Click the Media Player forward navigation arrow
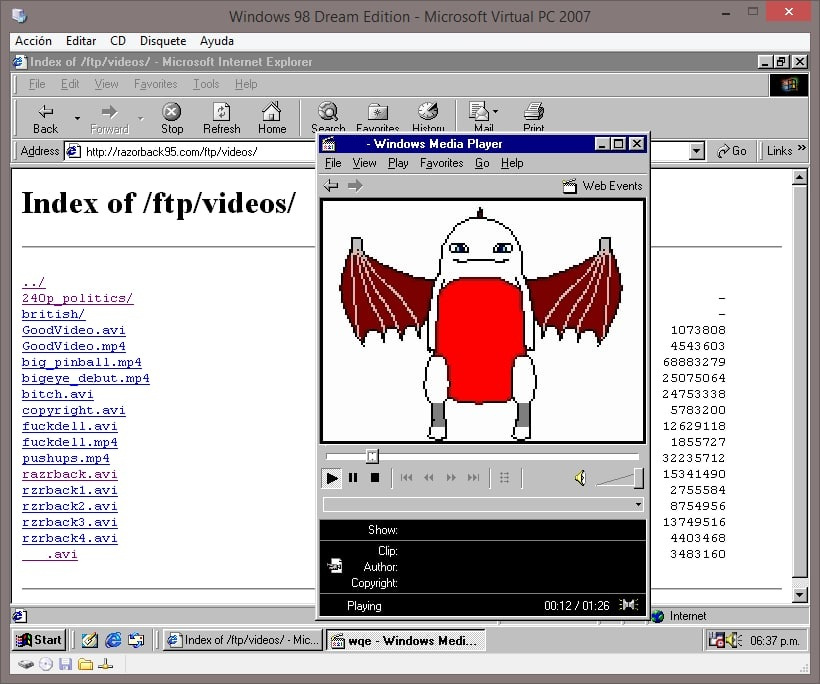The width and height of the screenshot is (820, 684). click(x=355, y=186)
